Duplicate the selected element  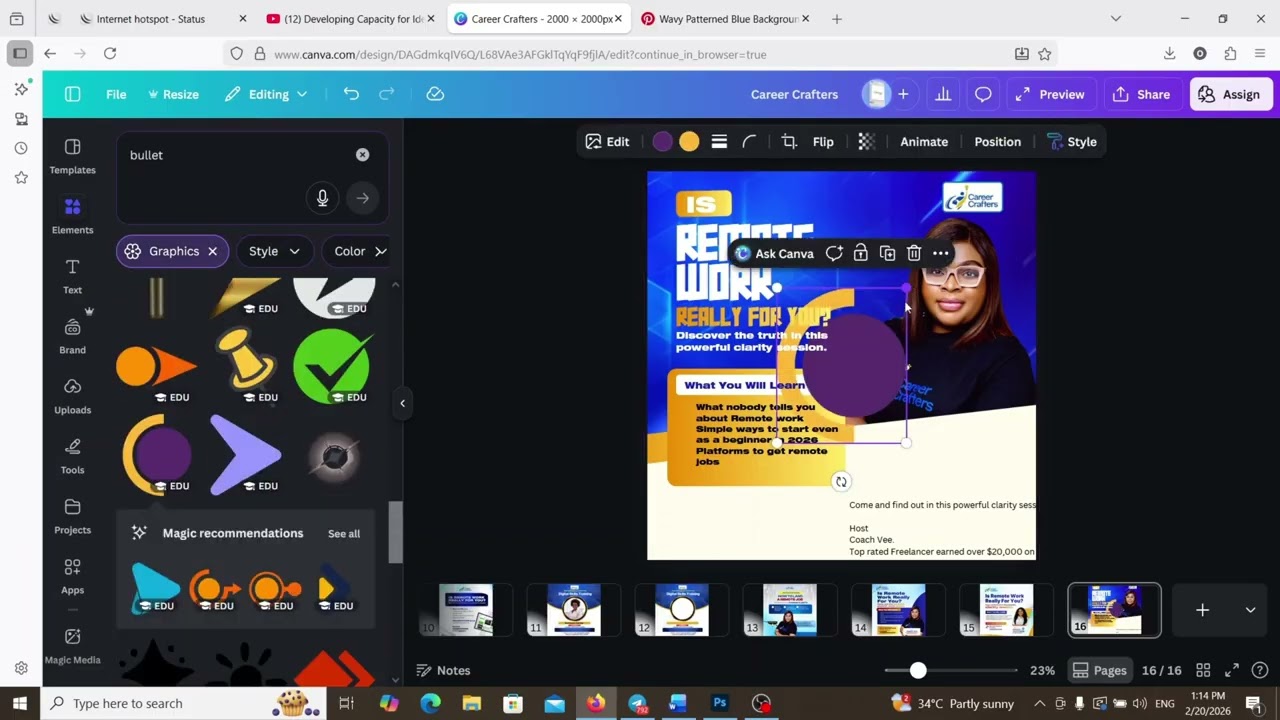click(887, 254)
